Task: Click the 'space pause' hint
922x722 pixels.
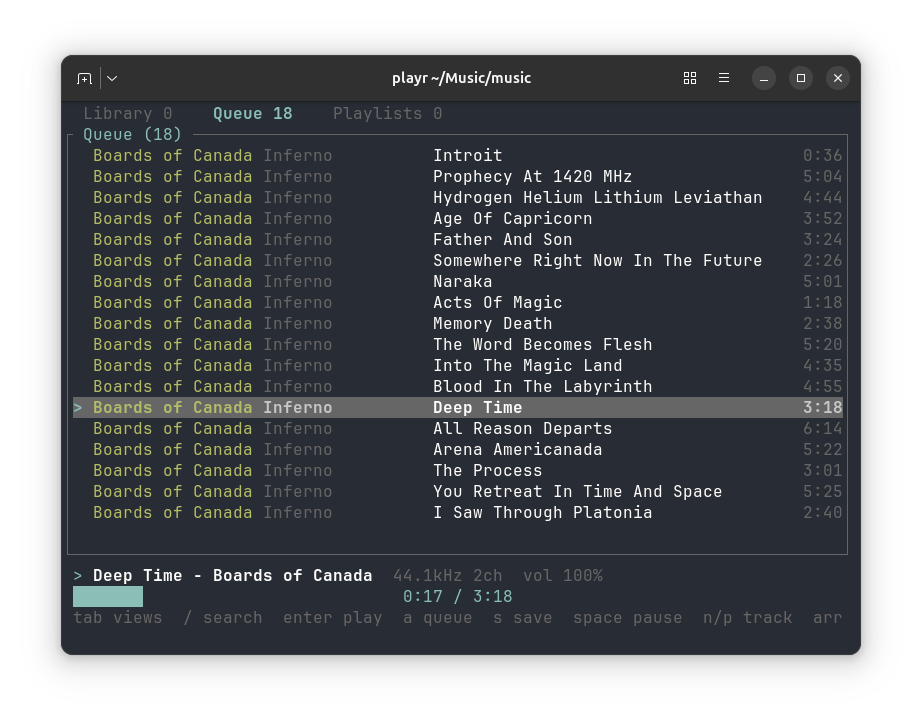Action: tap(627, 618)
